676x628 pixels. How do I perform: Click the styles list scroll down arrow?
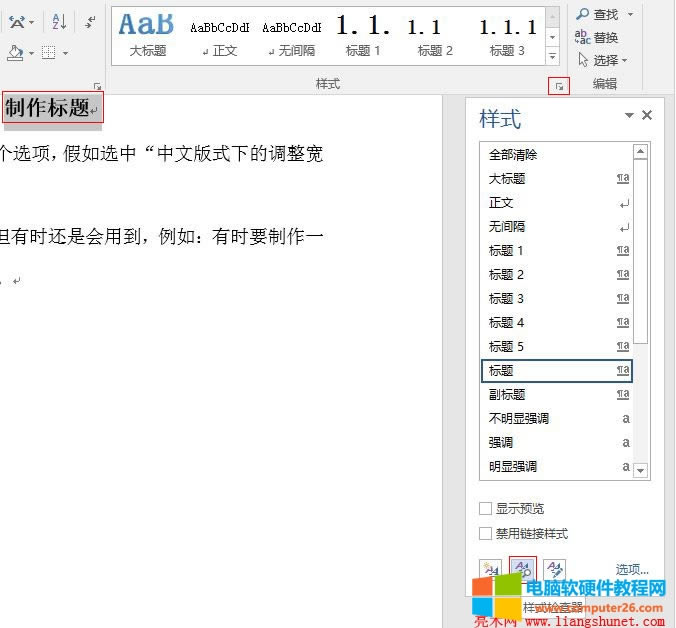pyautogui.click(x=641, y=469)
